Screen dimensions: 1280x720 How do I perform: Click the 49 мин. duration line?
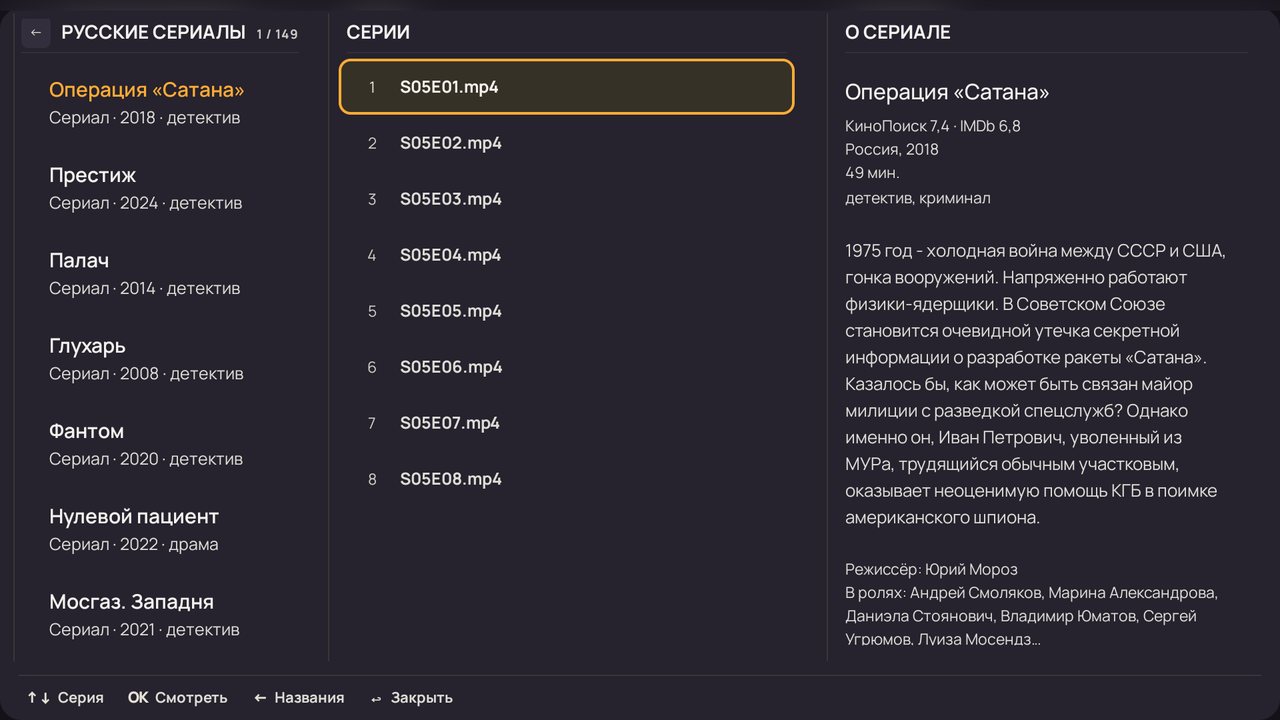tap(872, 173)
